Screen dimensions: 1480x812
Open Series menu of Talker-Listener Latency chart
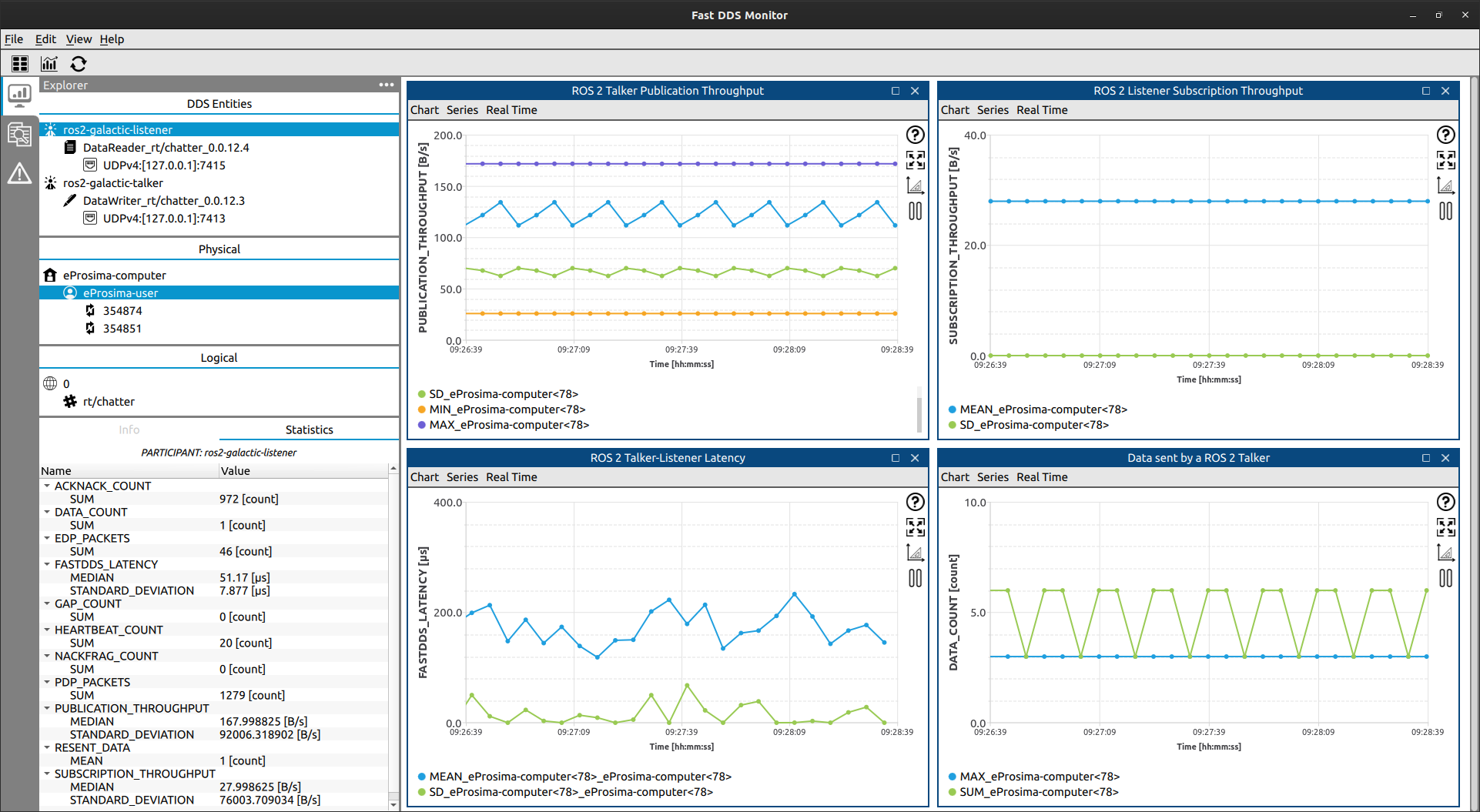pyautogui.click(x=462, y=477)
